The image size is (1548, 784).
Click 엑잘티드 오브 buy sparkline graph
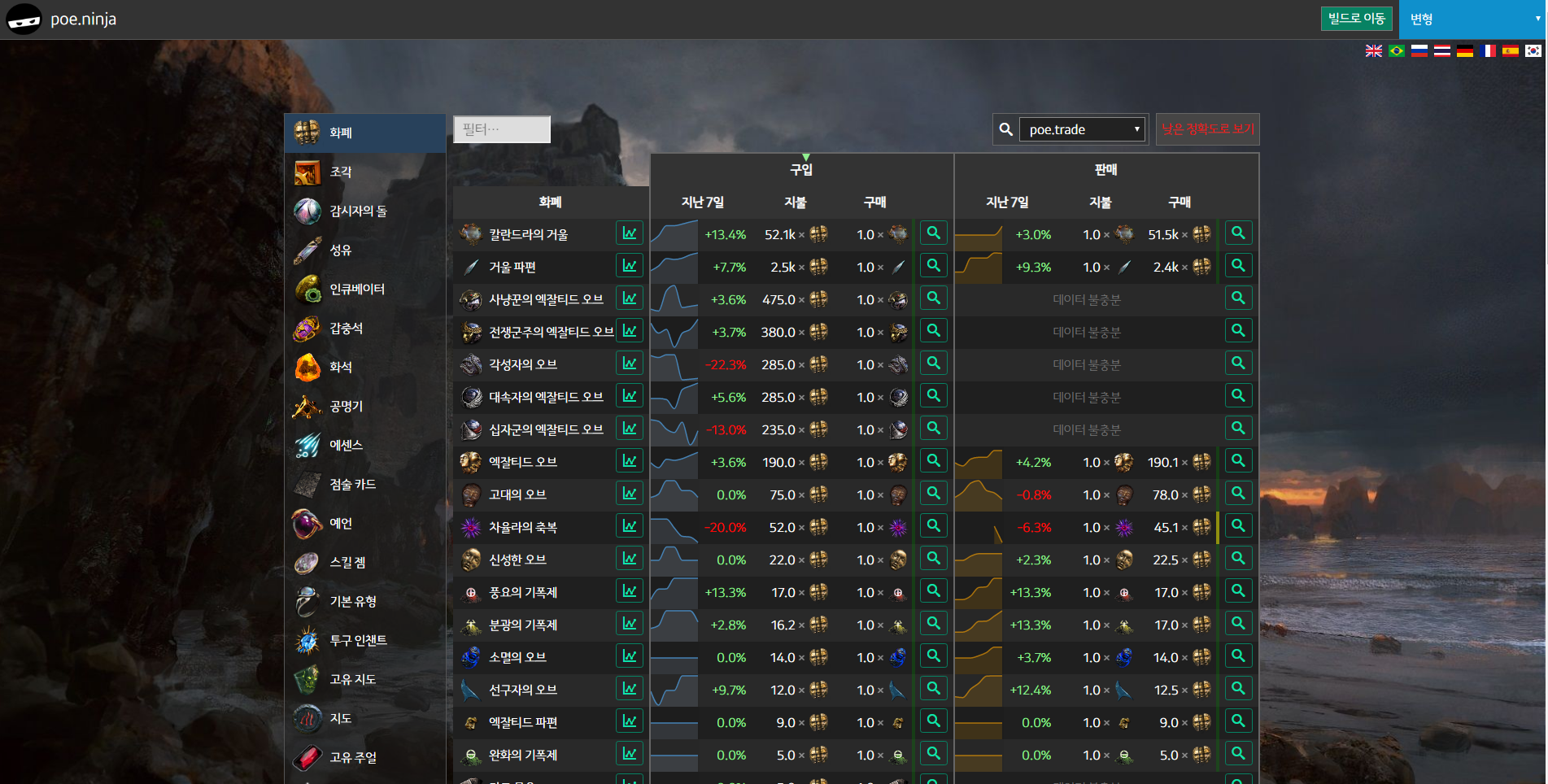coord(674,462)
